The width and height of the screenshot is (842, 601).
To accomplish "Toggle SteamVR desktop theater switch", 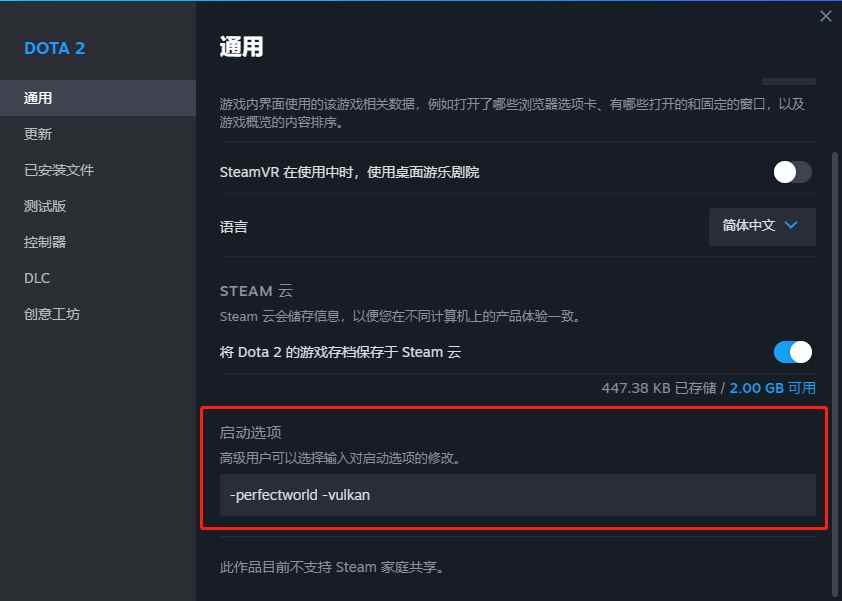I will (x=793, y=172).
